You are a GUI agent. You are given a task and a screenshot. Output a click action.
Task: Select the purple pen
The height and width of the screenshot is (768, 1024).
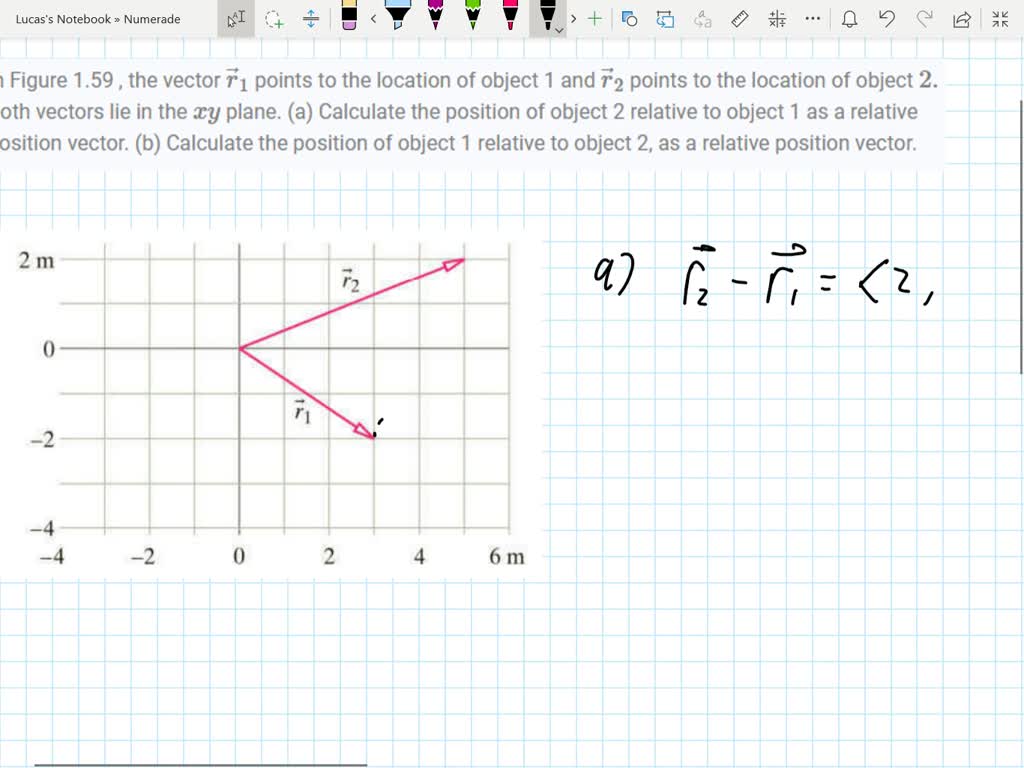tap(435, 18)
